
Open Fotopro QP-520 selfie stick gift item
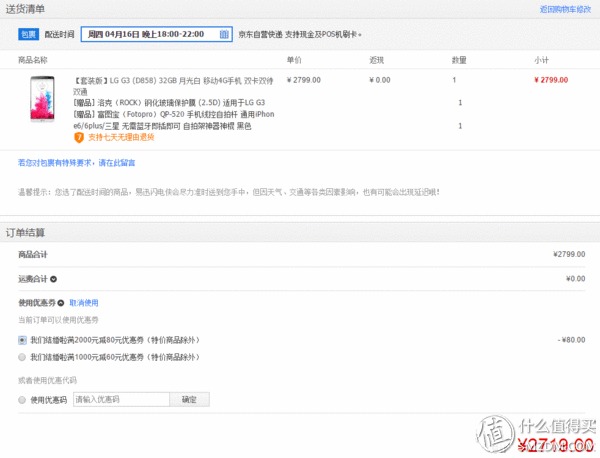point(174,120)
